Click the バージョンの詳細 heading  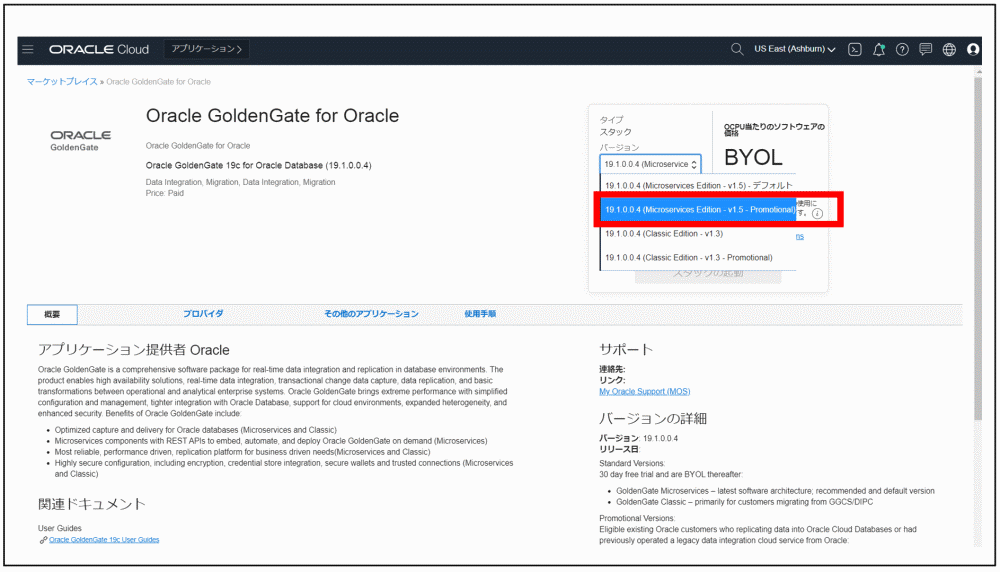click(x=652, y=419)
